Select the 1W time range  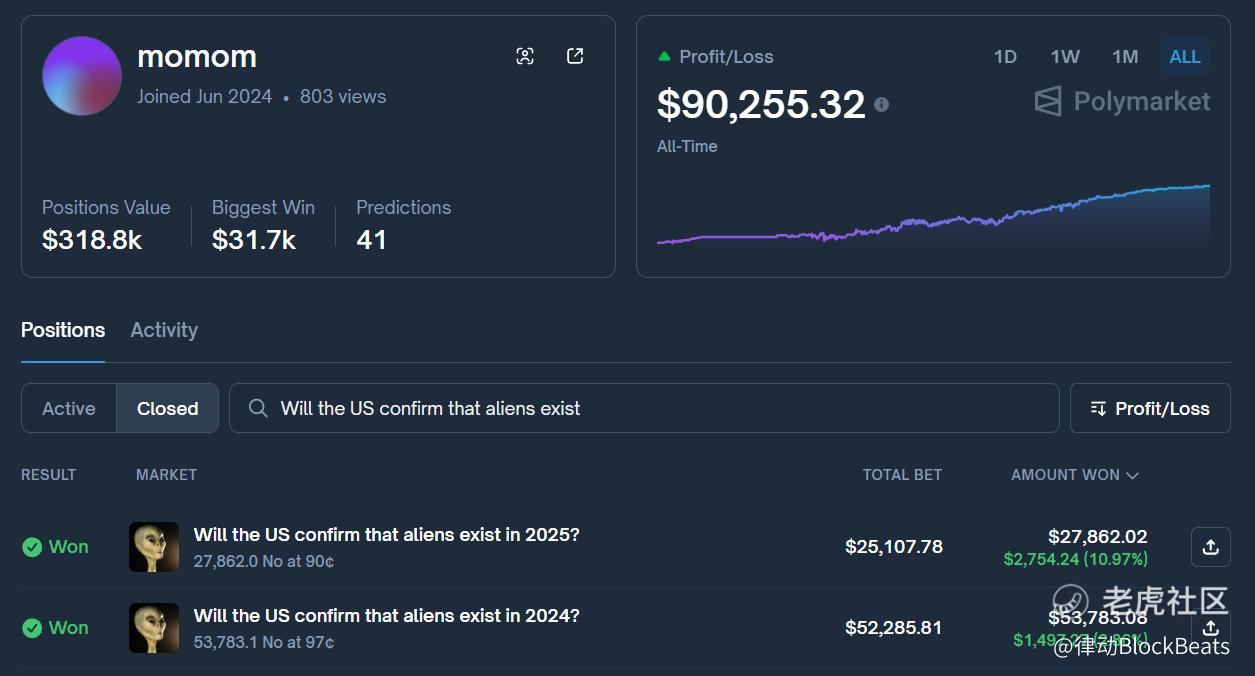[1065, 57]
